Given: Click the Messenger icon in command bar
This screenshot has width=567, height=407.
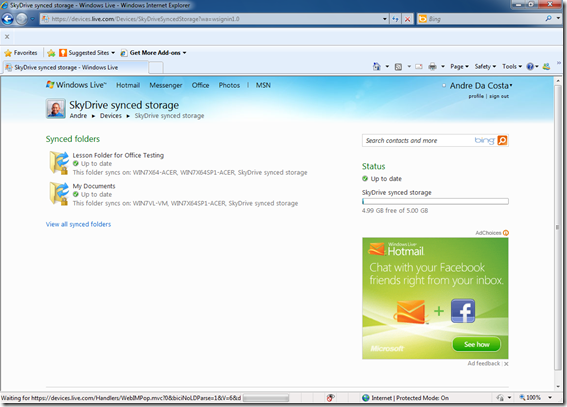Looking at the screenshot, I should pos(546,67).
